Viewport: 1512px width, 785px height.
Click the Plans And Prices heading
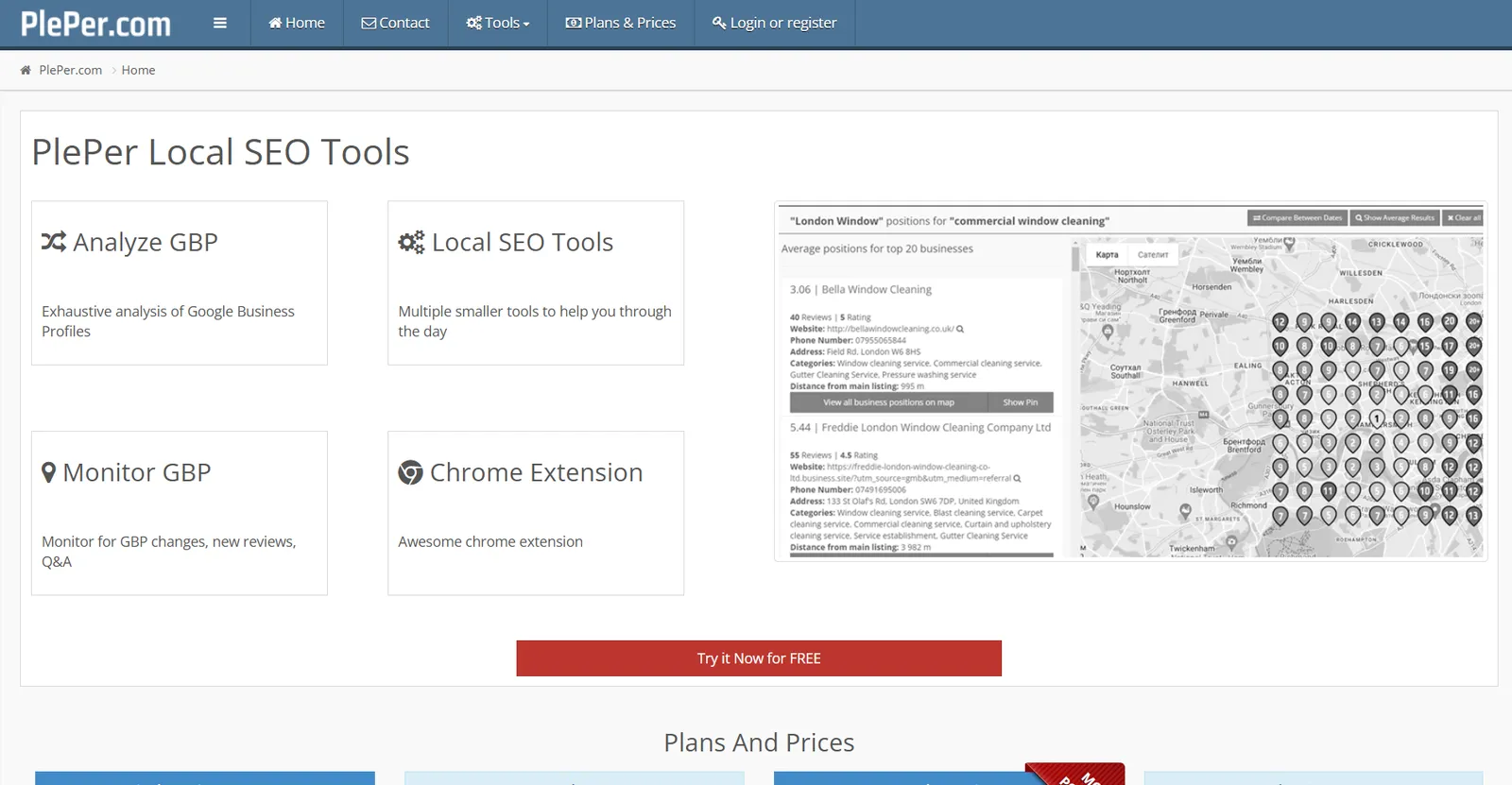(759, 742)
